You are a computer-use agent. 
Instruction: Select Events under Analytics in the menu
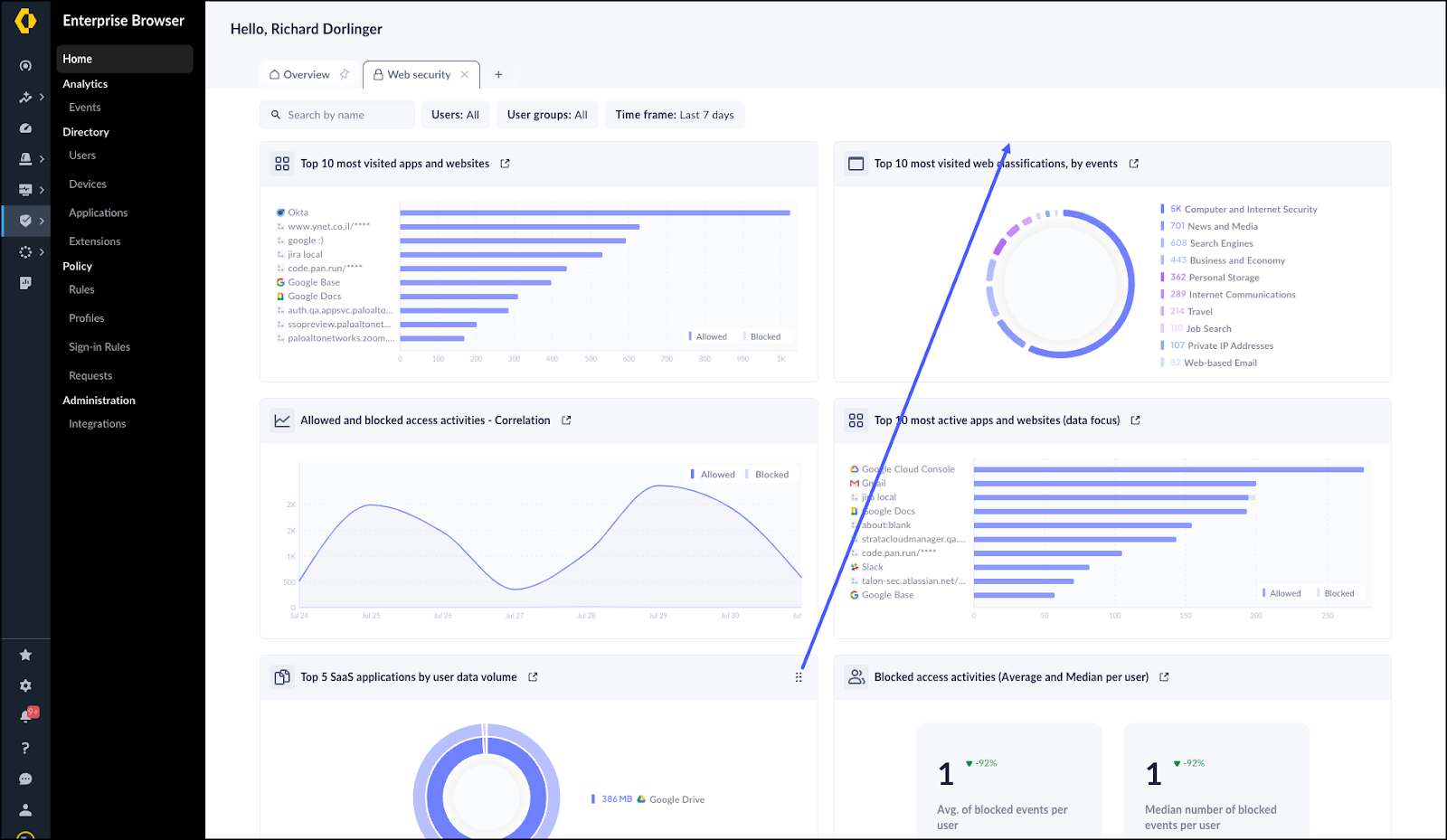[x=85, y=108]
